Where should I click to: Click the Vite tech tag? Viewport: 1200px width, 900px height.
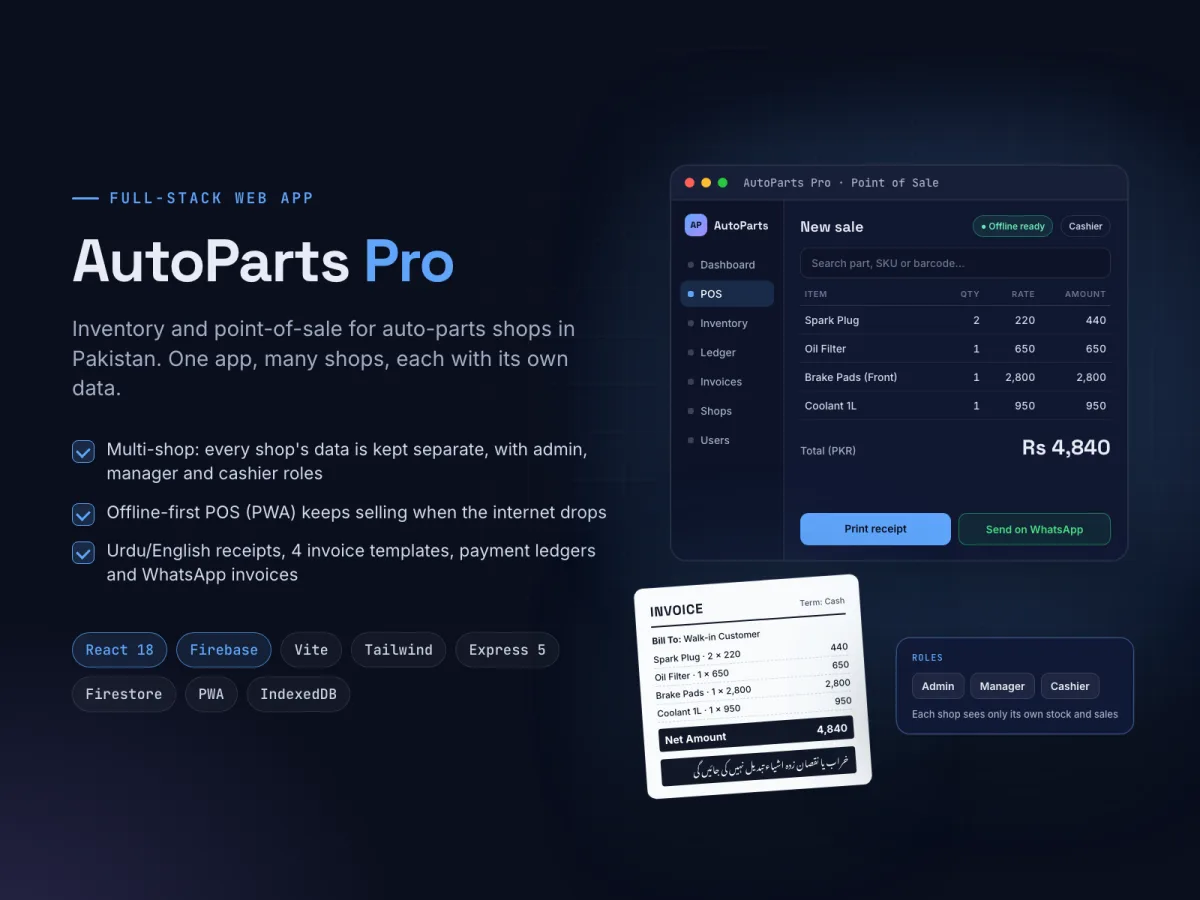point(311,650)
